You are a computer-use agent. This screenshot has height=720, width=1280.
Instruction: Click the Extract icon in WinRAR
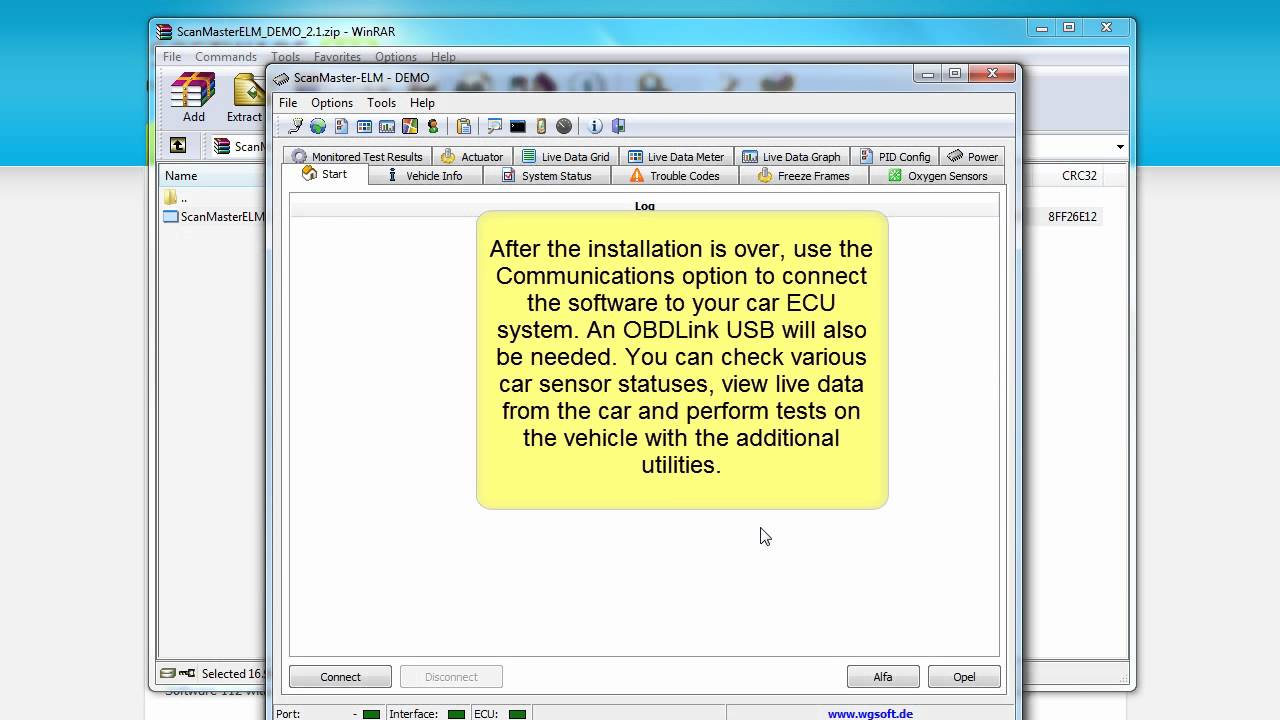(x=247, y=97)
